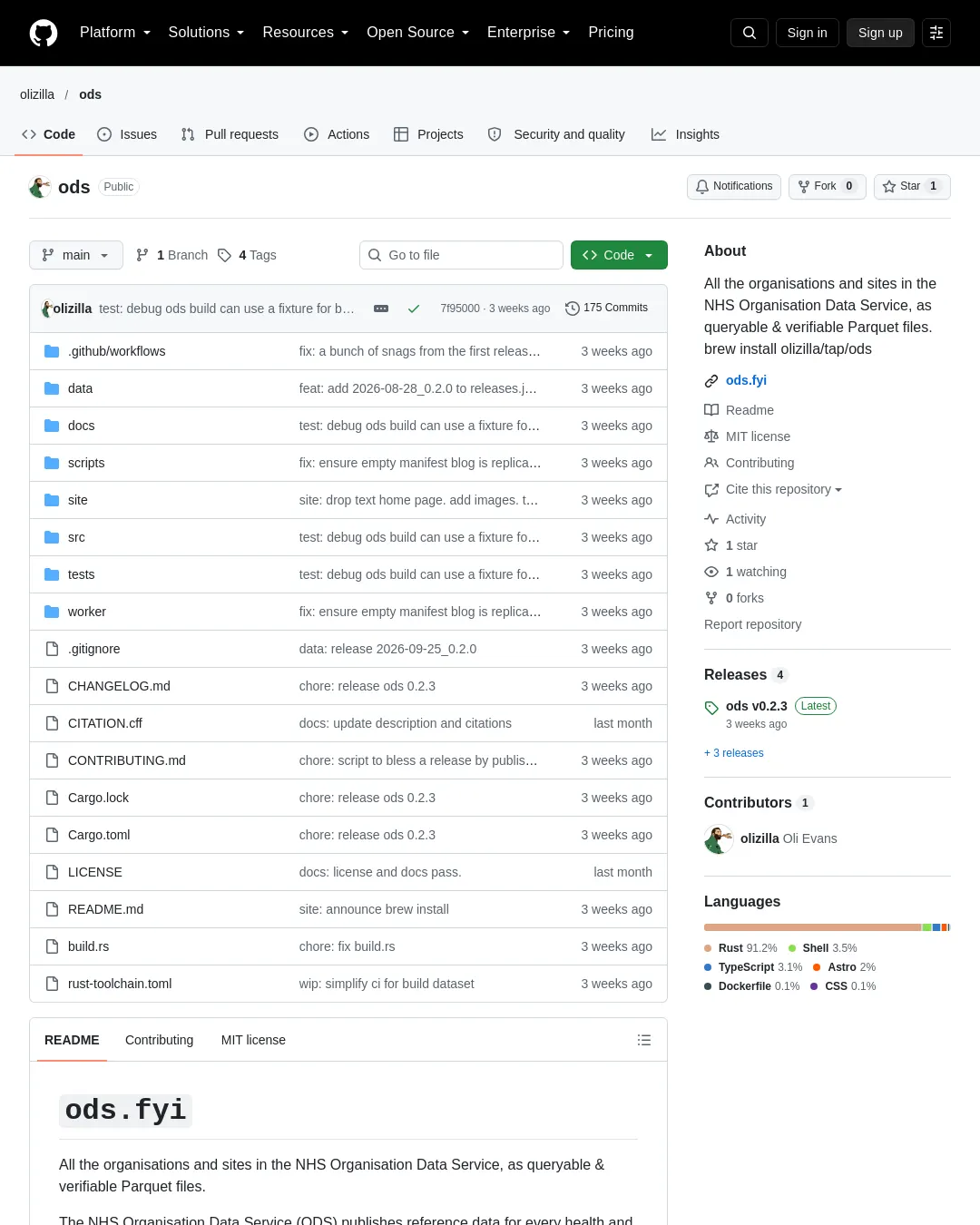Click the tag icon beside 4 Tags
The height and width of the screenshot is (1225, 980).
[224, 255]
